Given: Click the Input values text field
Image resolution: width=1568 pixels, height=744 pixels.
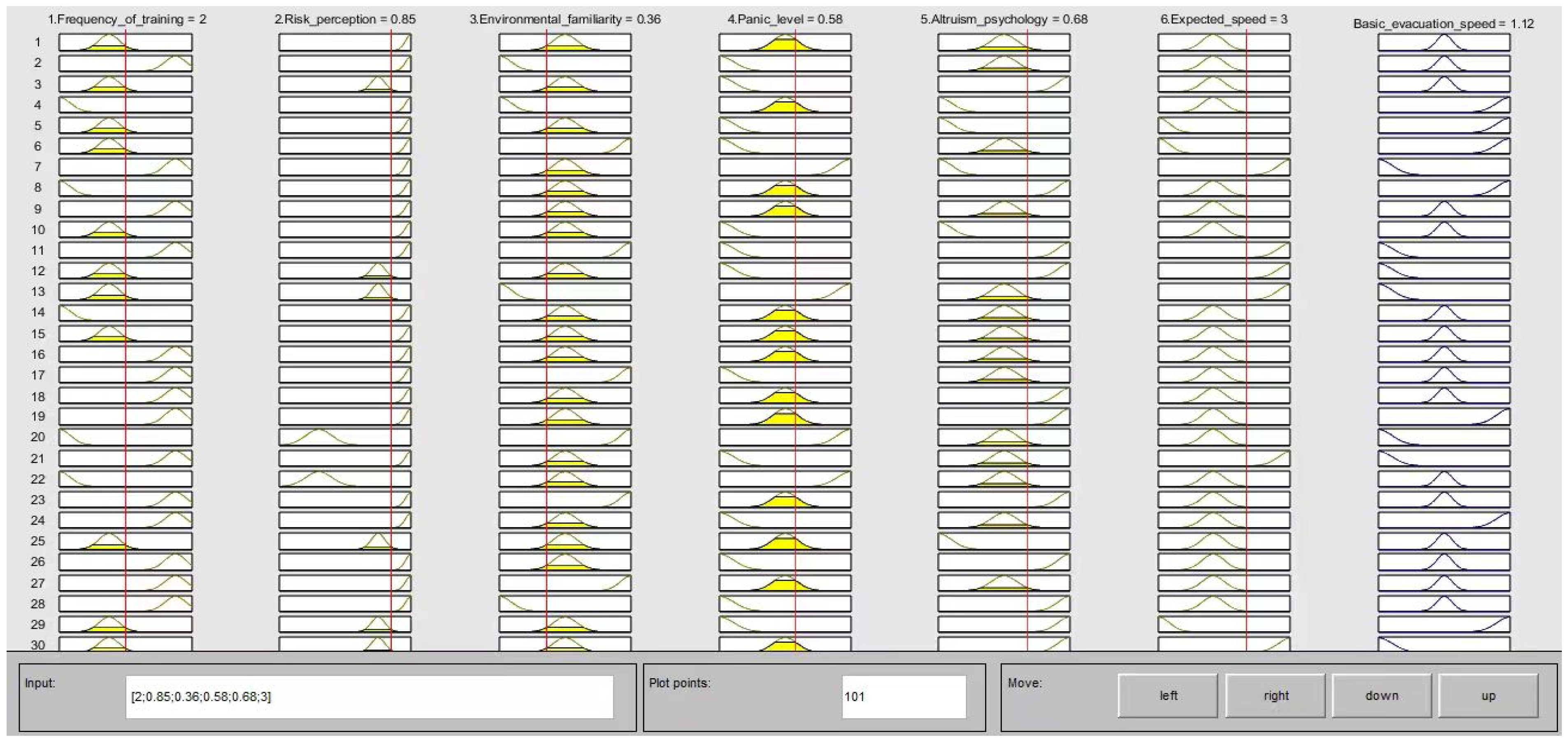Looking at the screenshot, I should [x=369, y=697].
